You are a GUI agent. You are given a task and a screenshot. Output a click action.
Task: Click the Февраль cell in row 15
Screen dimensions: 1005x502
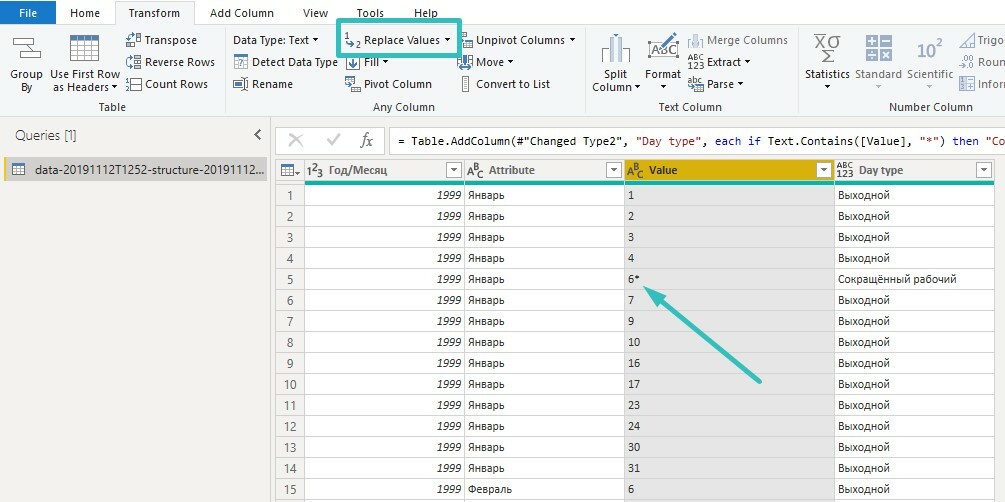pyautogui.click(x=544, y=489)
